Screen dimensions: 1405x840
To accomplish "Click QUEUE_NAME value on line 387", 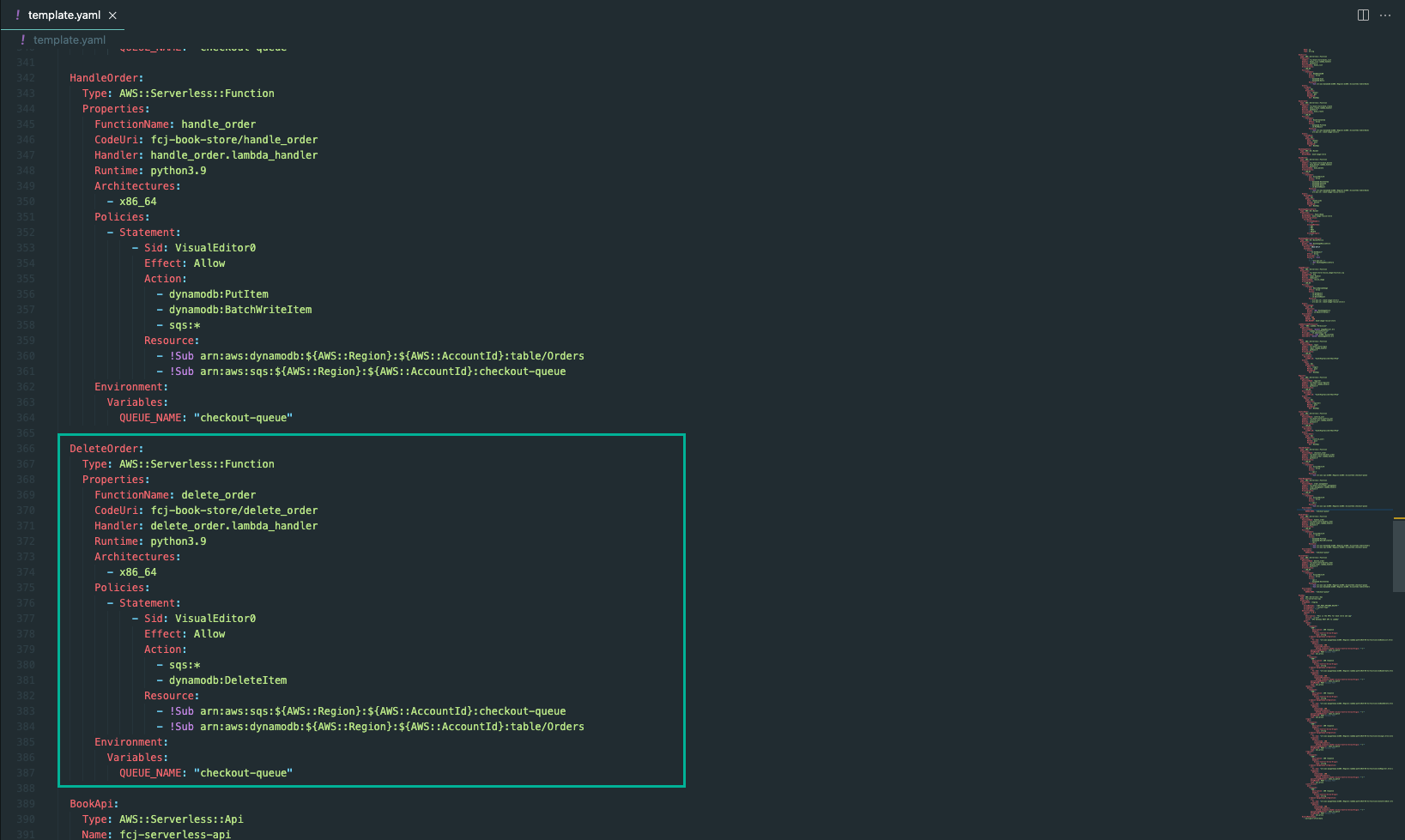I will point(244,773).
